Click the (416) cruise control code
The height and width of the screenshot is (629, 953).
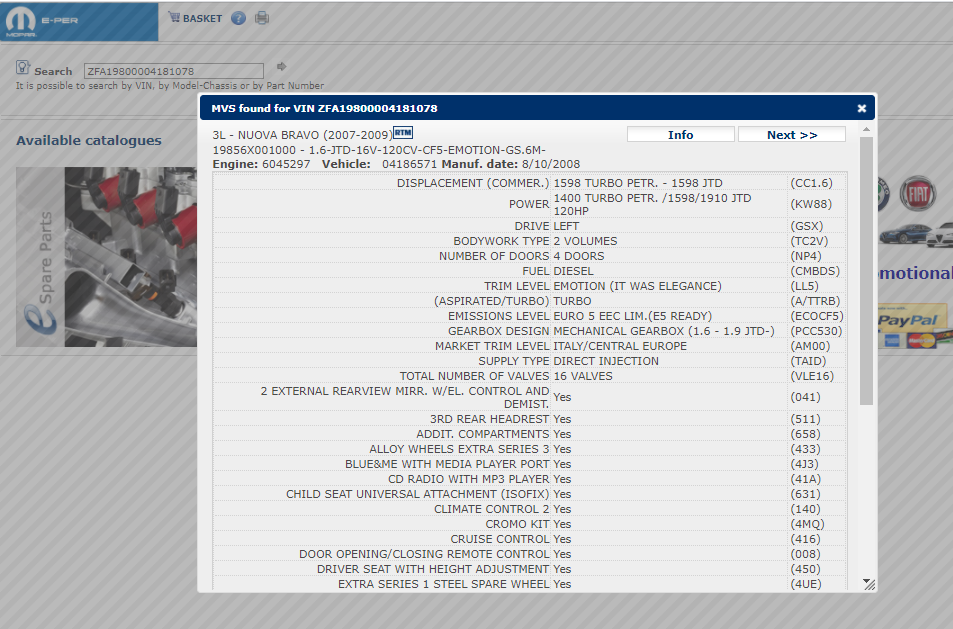(805, 539)
